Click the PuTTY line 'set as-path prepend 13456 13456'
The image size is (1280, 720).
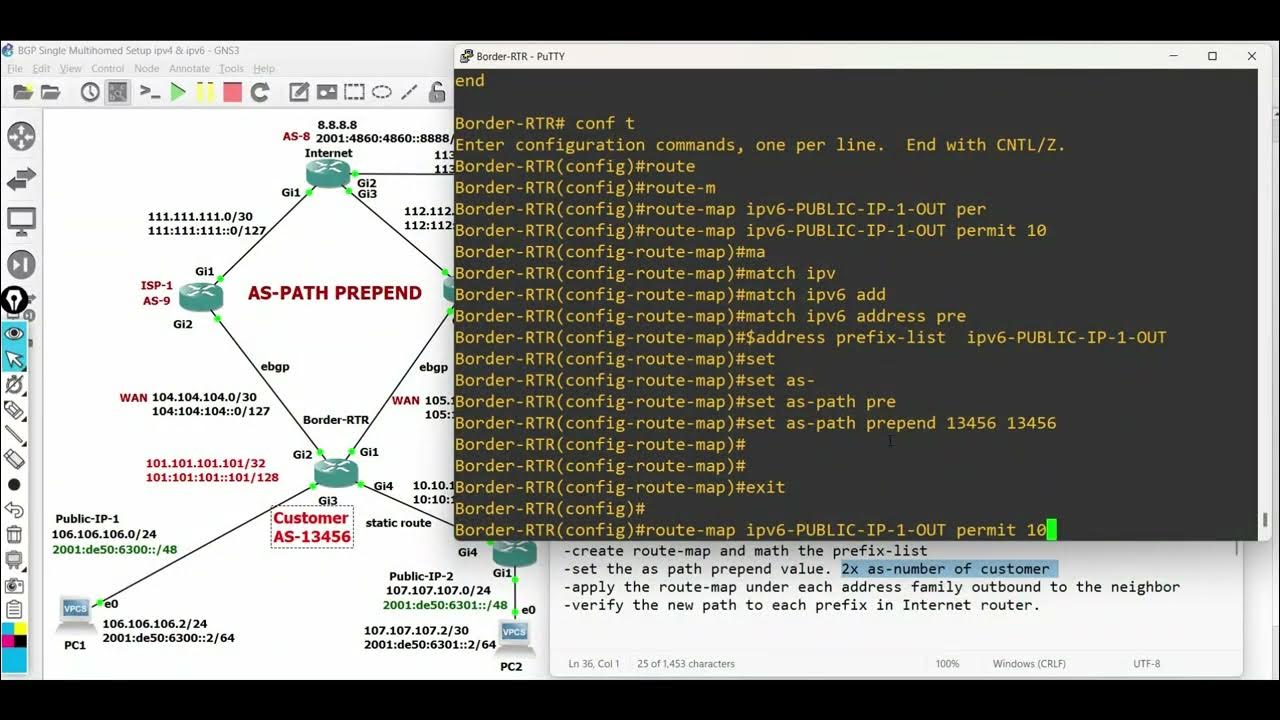pos(755,423)
